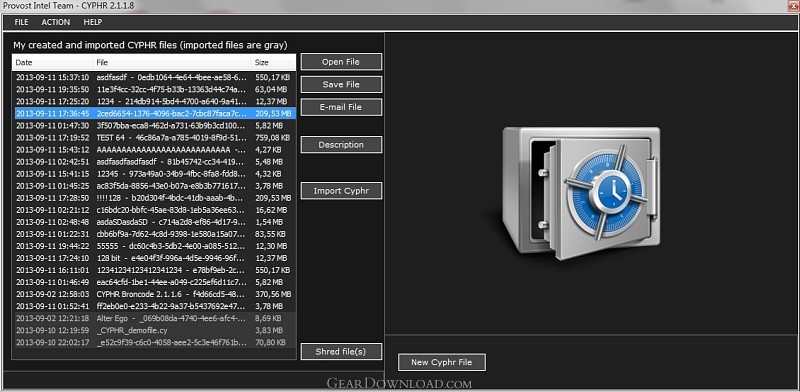Select the eac64cfd-1be1 file row
The height and width of the screenshot is (392, 800).
click(154, 282)
